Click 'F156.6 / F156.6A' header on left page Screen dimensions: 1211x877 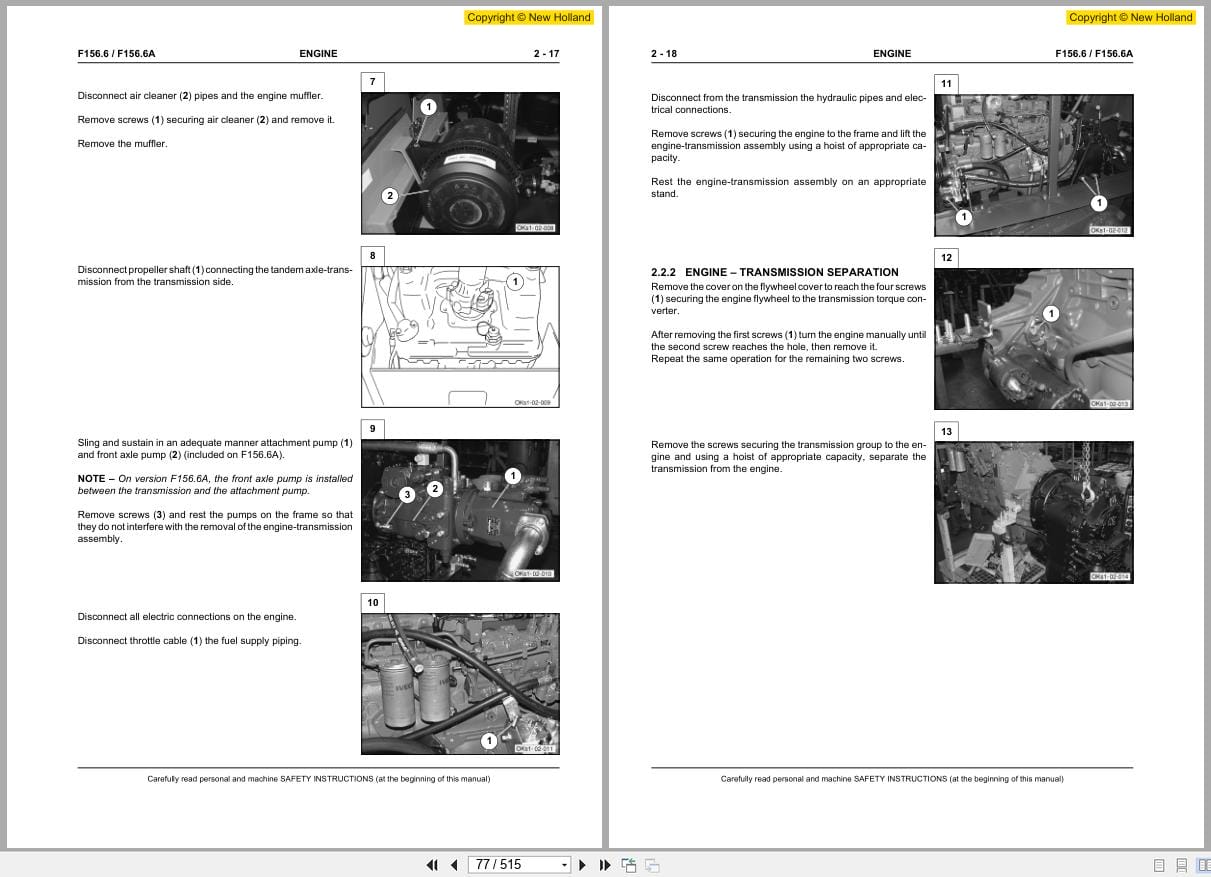116,54
